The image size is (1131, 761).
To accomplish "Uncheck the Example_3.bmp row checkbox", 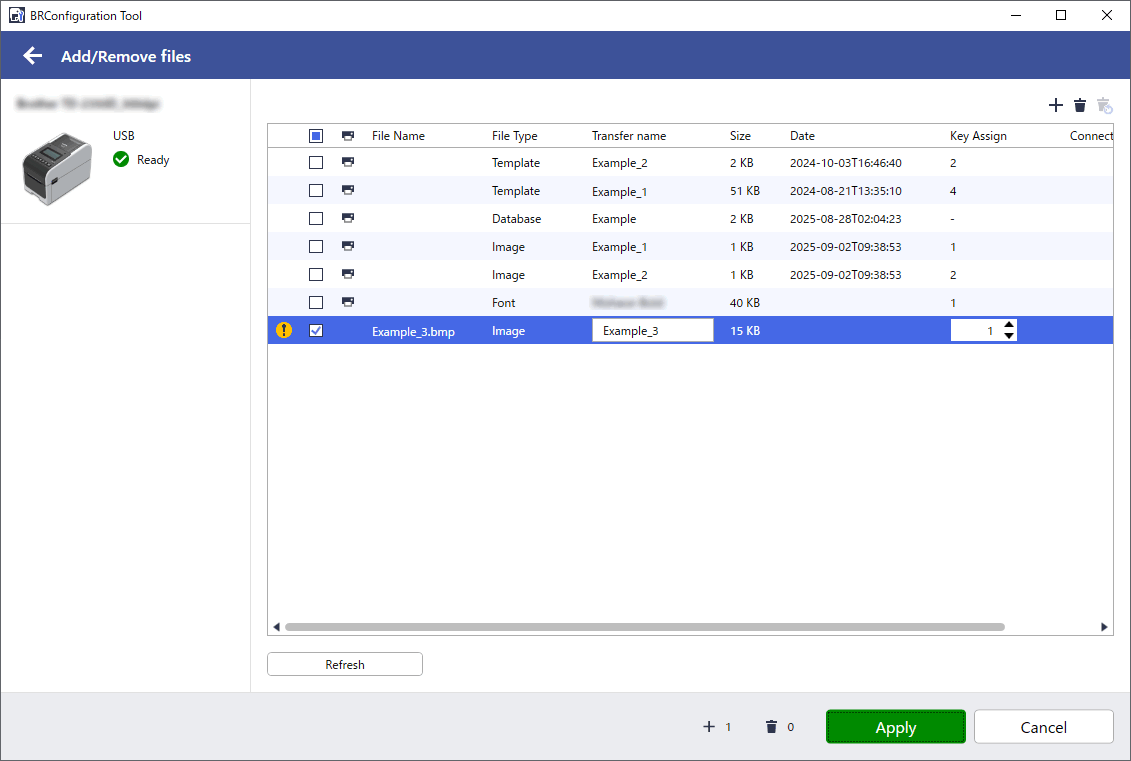I will pyautogui.click(x=316, y=331).
